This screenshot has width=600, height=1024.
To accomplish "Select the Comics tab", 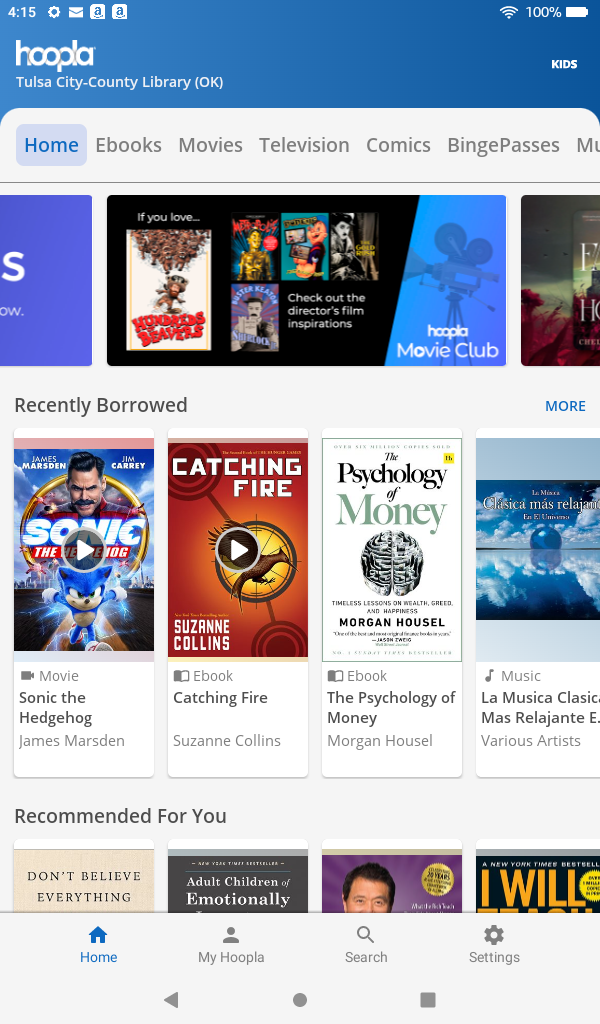I will (398, 145).
